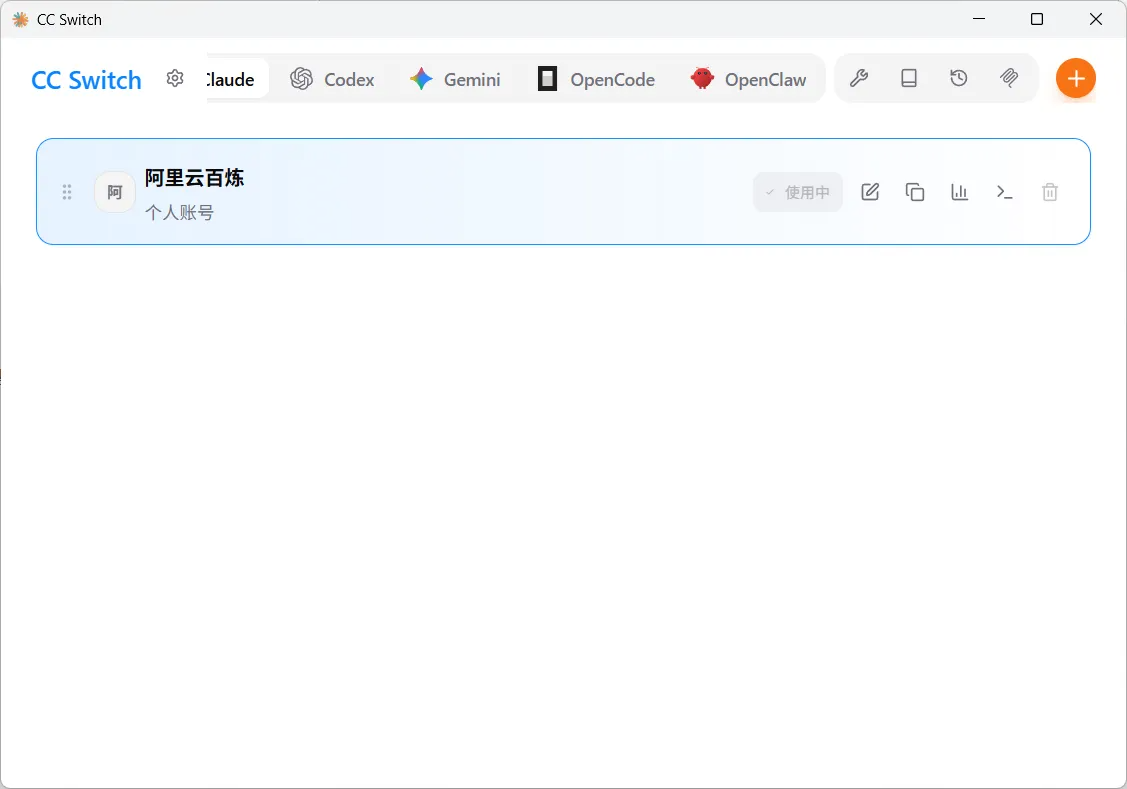Delete the 阿里云百炼 provider
This screenshot has width=1127, height=789.
coord(1049,192)
